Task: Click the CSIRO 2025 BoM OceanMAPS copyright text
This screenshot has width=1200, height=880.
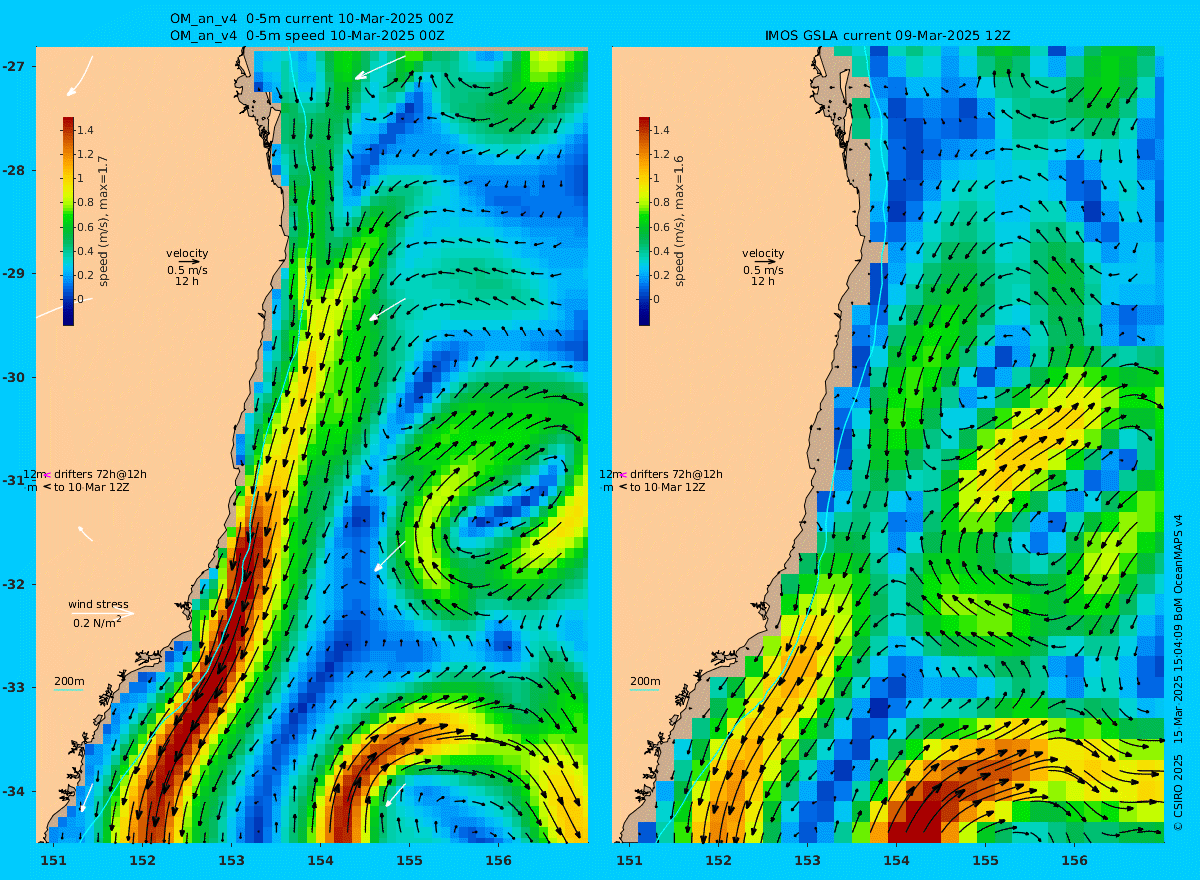Action: [1179, 672]
